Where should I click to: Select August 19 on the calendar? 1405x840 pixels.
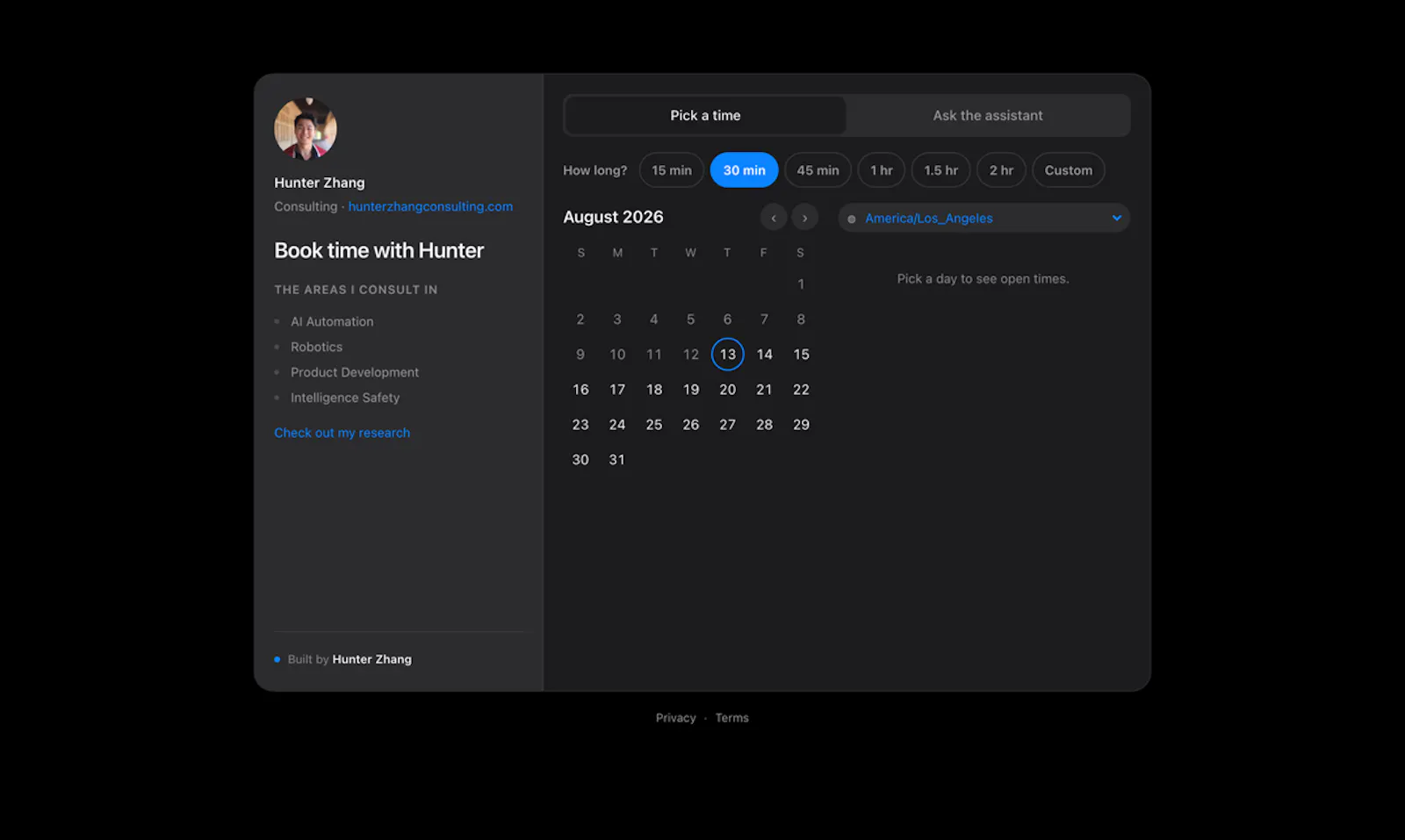tap(691, 390)
